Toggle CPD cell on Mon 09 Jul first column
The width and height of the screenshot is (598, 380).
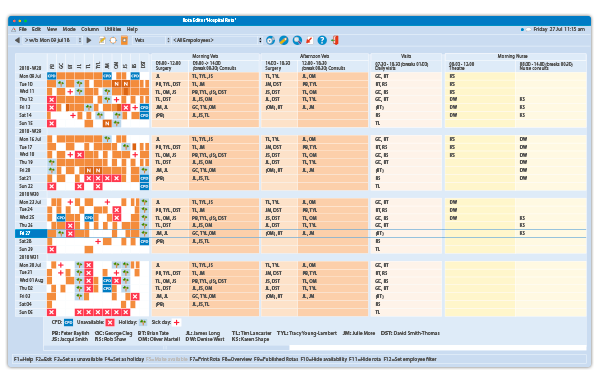coord(51,76)
